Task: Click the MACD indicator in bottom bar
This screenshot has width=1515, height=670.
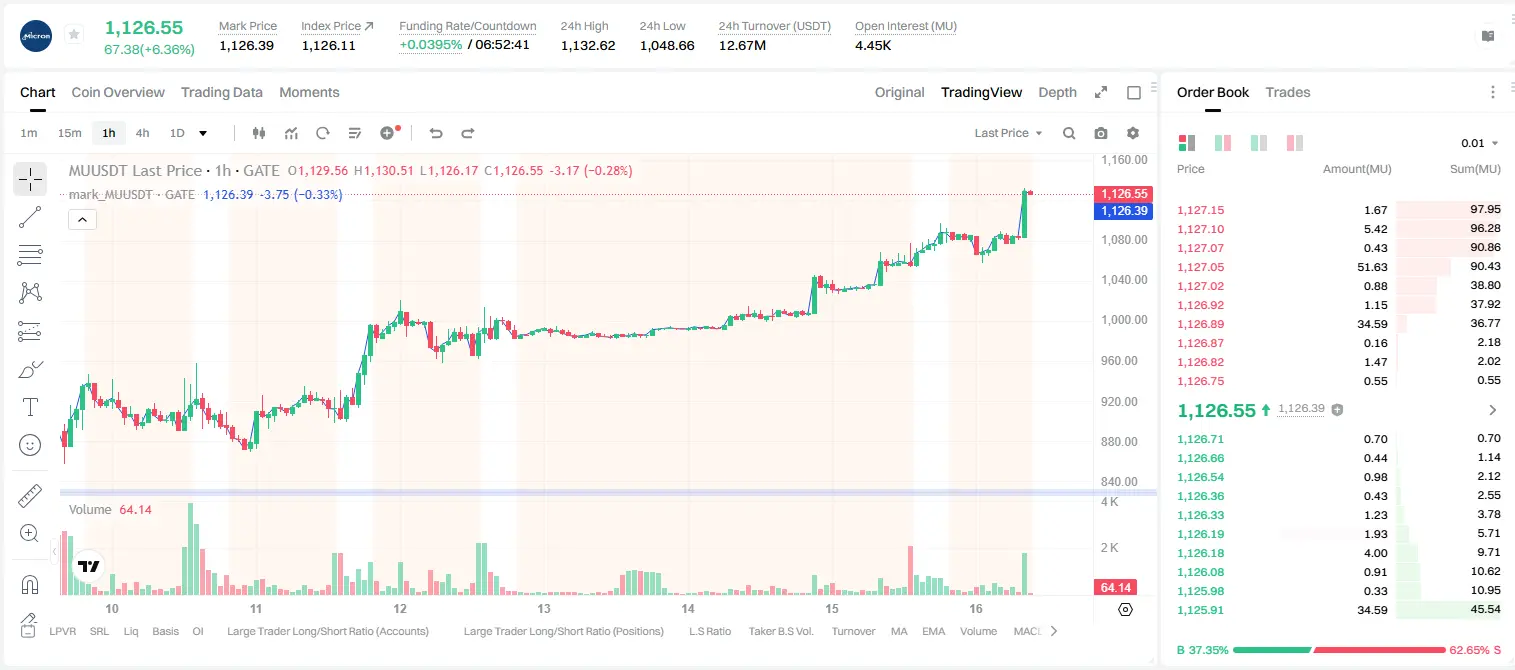Action: pos(1027,631)
